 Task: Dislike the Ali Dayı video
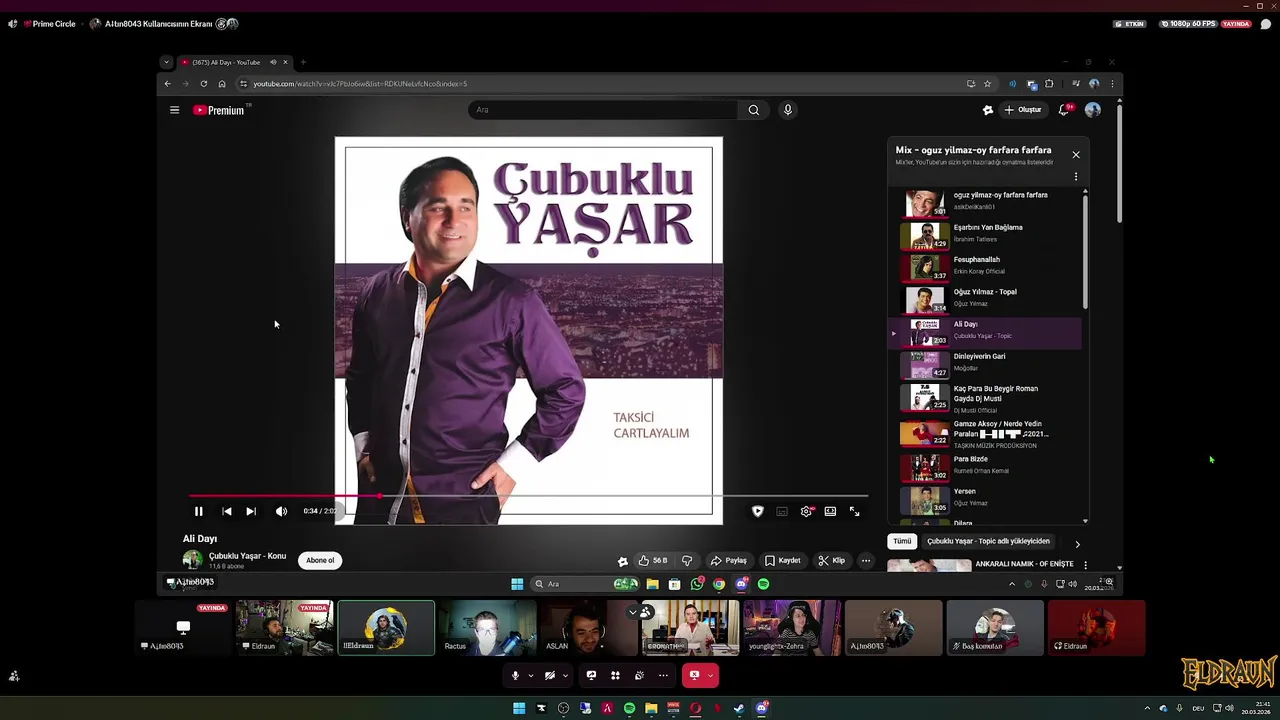[687, 560]
